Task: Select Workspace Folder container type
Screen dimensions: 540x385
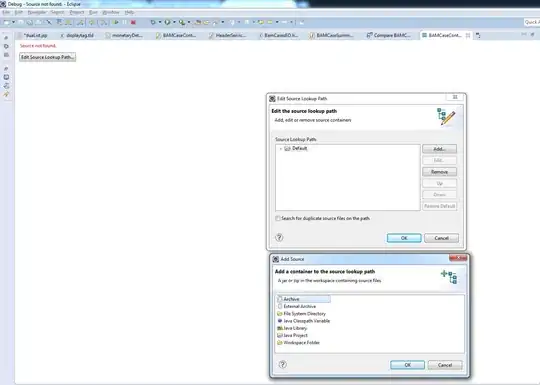Action: (298, 343)
